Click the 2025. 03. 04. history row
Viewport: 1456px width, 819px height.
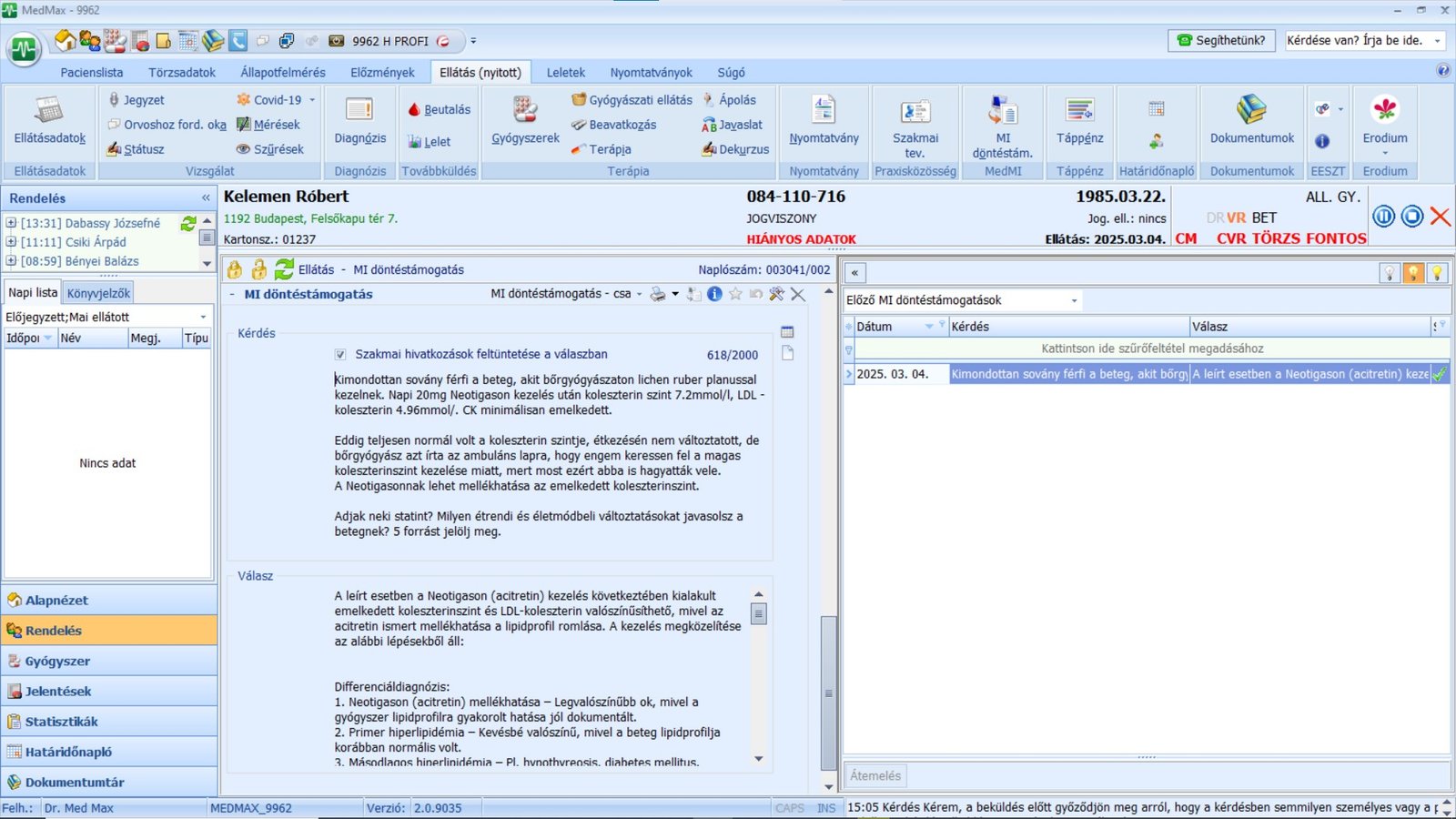tap(892, 374)
